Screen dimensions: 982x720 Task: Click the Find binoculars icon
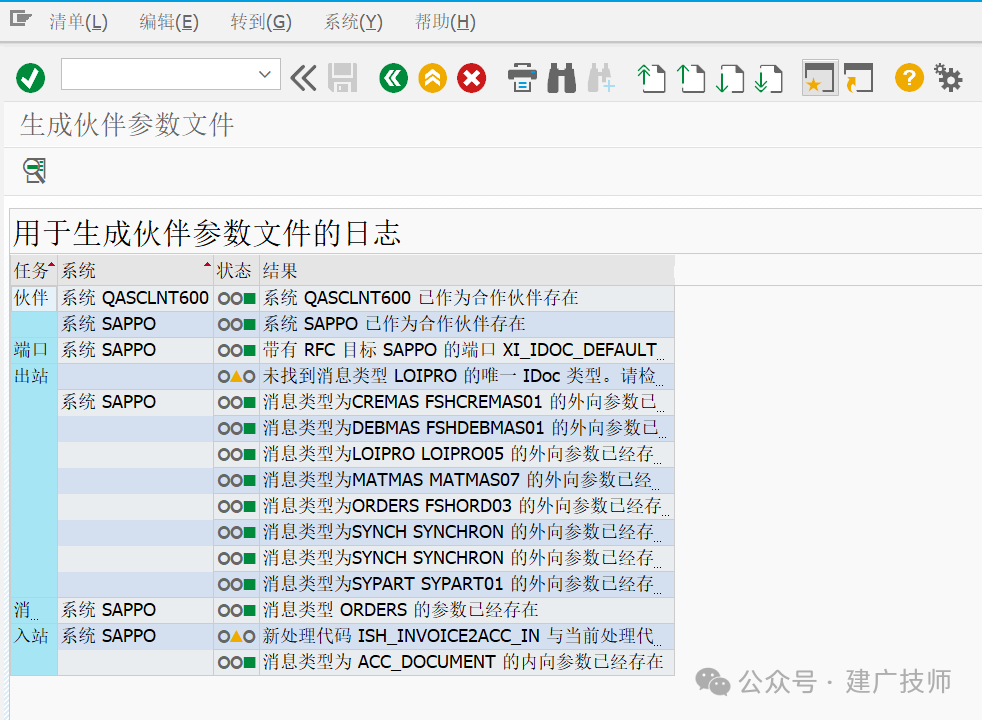click(x=561, y=78)
